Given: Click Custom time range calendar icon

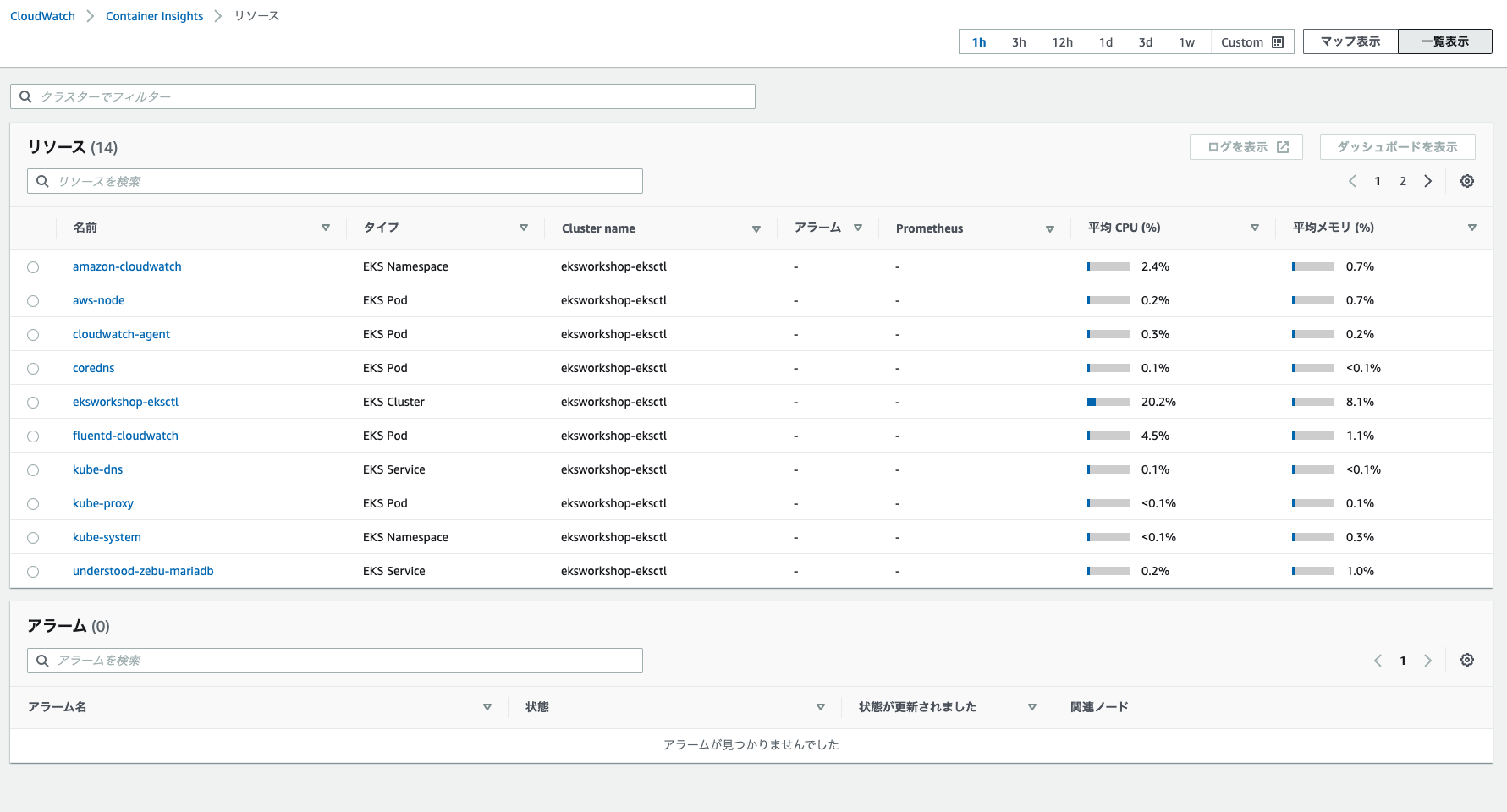Looking at the screenshot, I should pyautogui.click(x=1278, y=42).
